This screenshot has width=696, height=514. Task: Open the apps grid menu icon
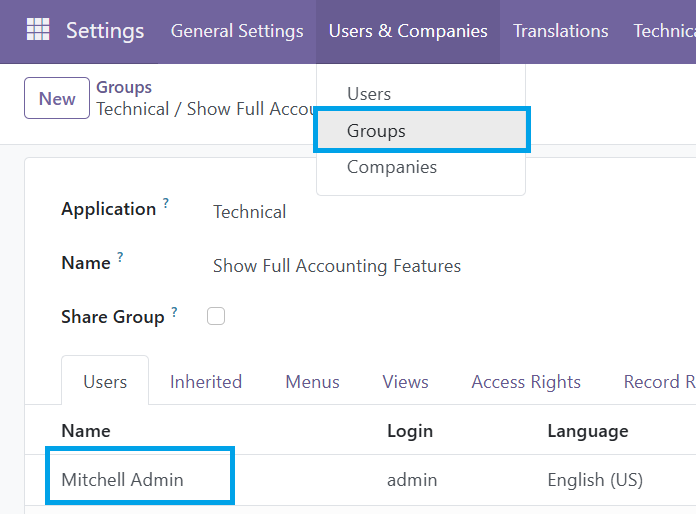pyautogui.click(x=38, y=29)
